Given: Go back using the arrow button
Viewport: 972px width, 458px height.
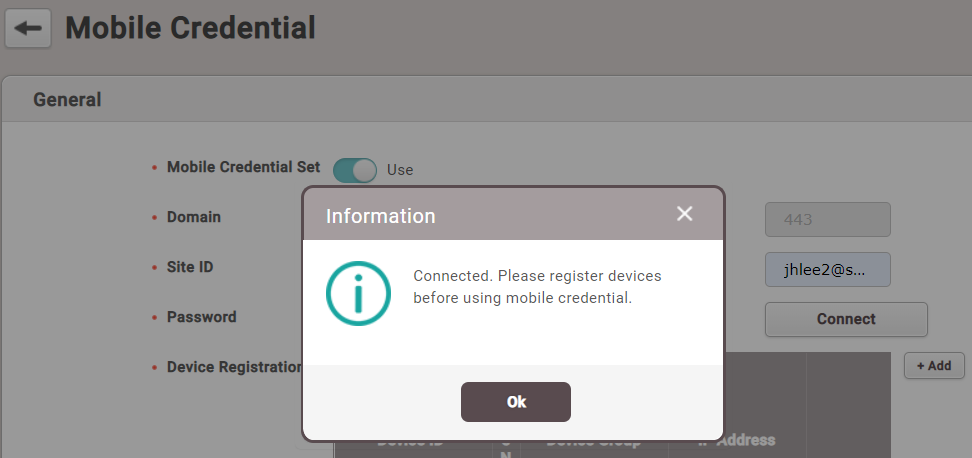Looking at the screenshot, I should point(28,28).
